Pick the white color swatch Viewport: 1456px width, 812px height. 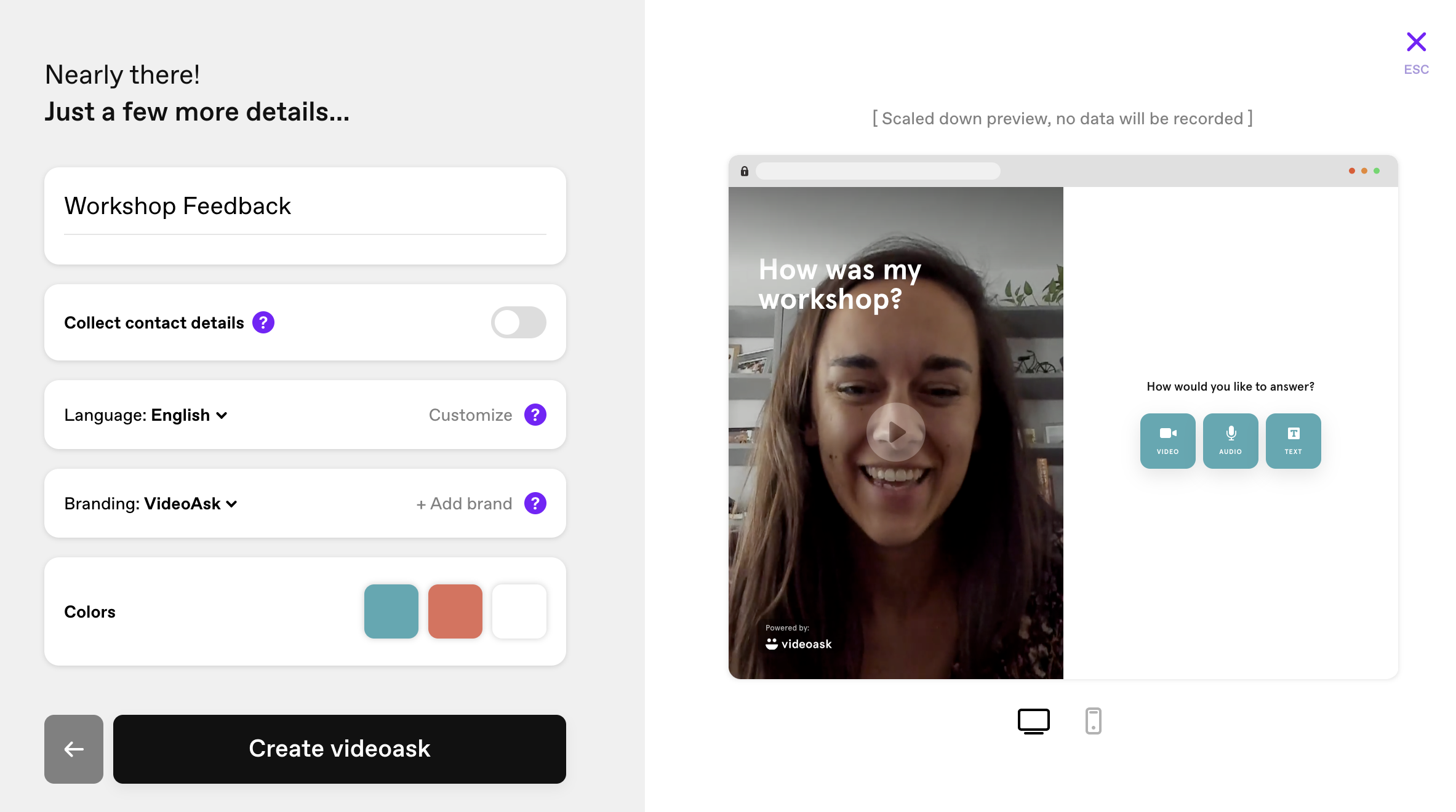tap(519, 611)
